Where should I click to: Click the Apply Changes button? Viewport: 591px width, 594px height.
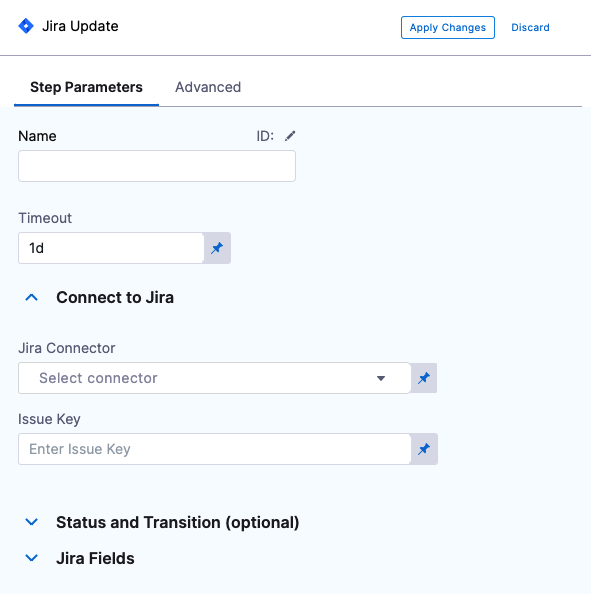pyautogui.click(x=448, y=27)
